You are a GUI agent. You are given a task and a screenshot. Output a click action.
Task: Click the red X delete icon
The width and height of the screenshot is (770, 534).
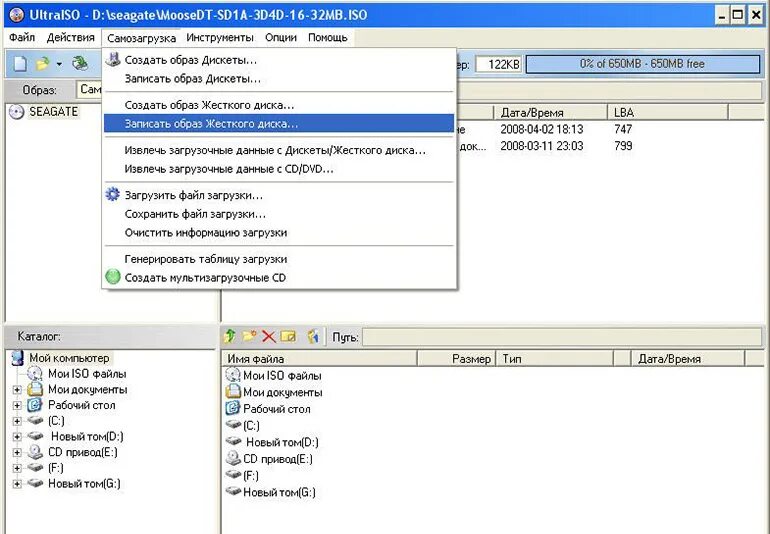[269, 337]
